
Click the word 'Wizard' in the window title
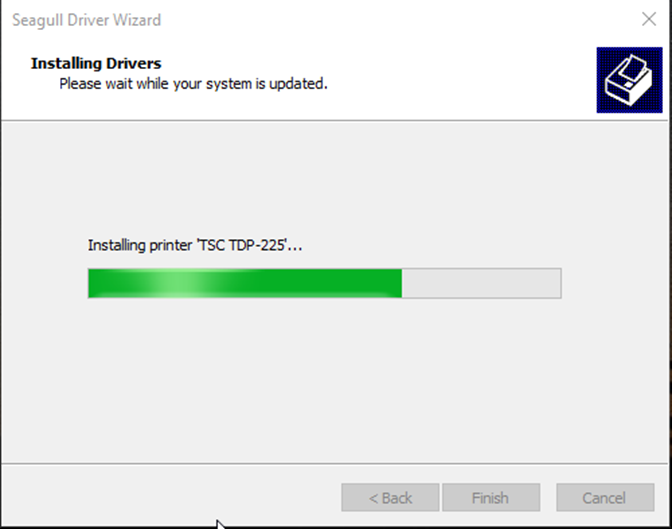point(137,20)
